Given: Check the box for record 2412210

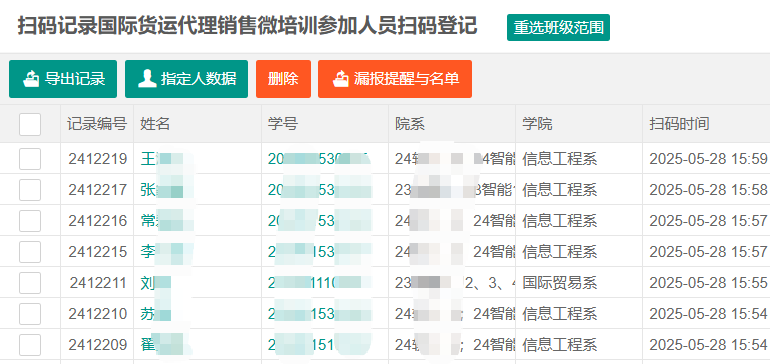Looking at the screenshot, I should pyautogui.click(x=30, y=314).
